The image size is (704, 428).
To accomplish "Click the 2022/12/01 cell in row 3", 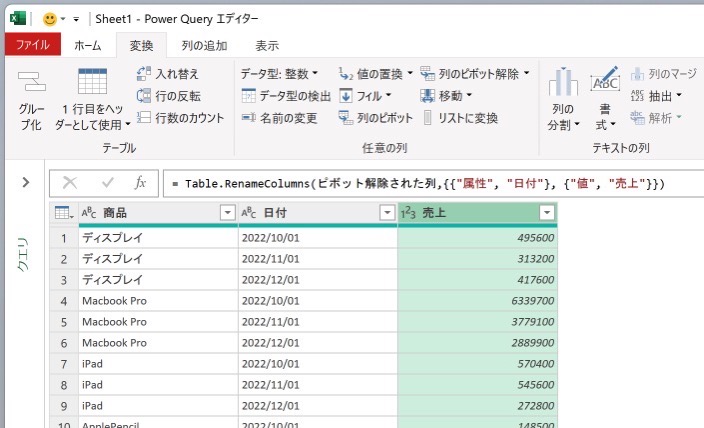I will coord(318,280).
